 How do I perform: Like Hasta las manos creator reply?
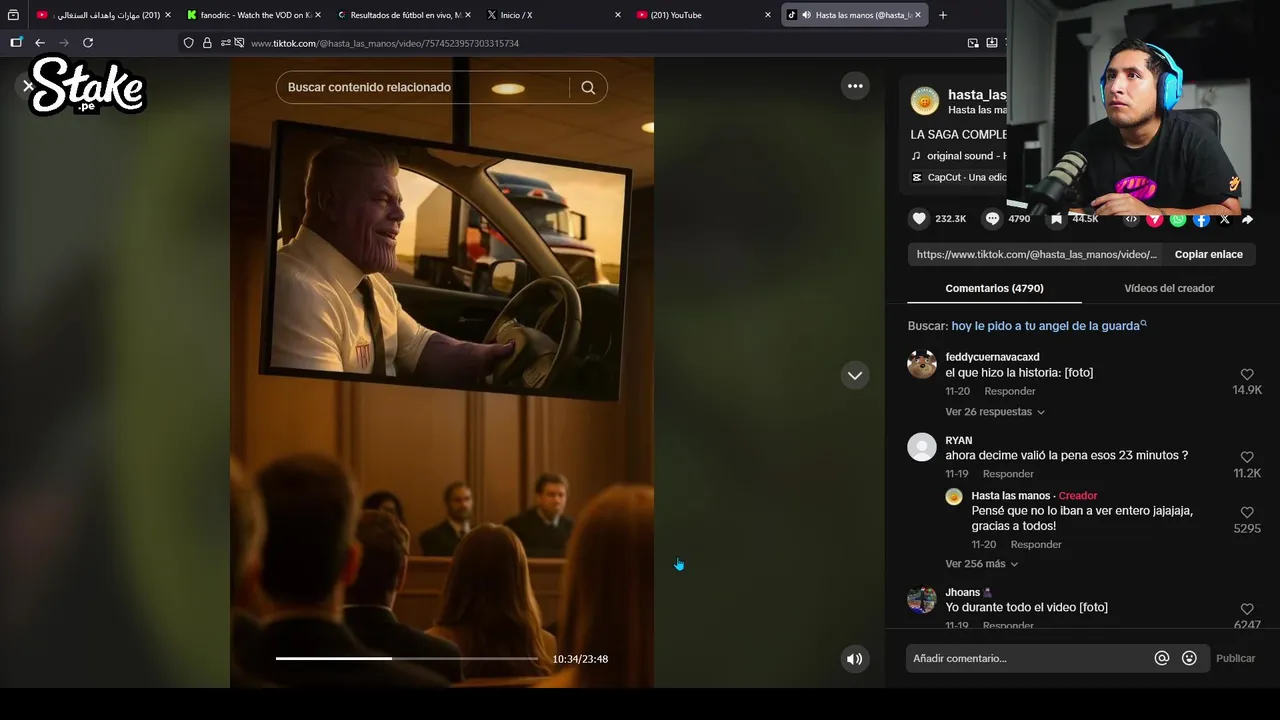(1247, 513)
